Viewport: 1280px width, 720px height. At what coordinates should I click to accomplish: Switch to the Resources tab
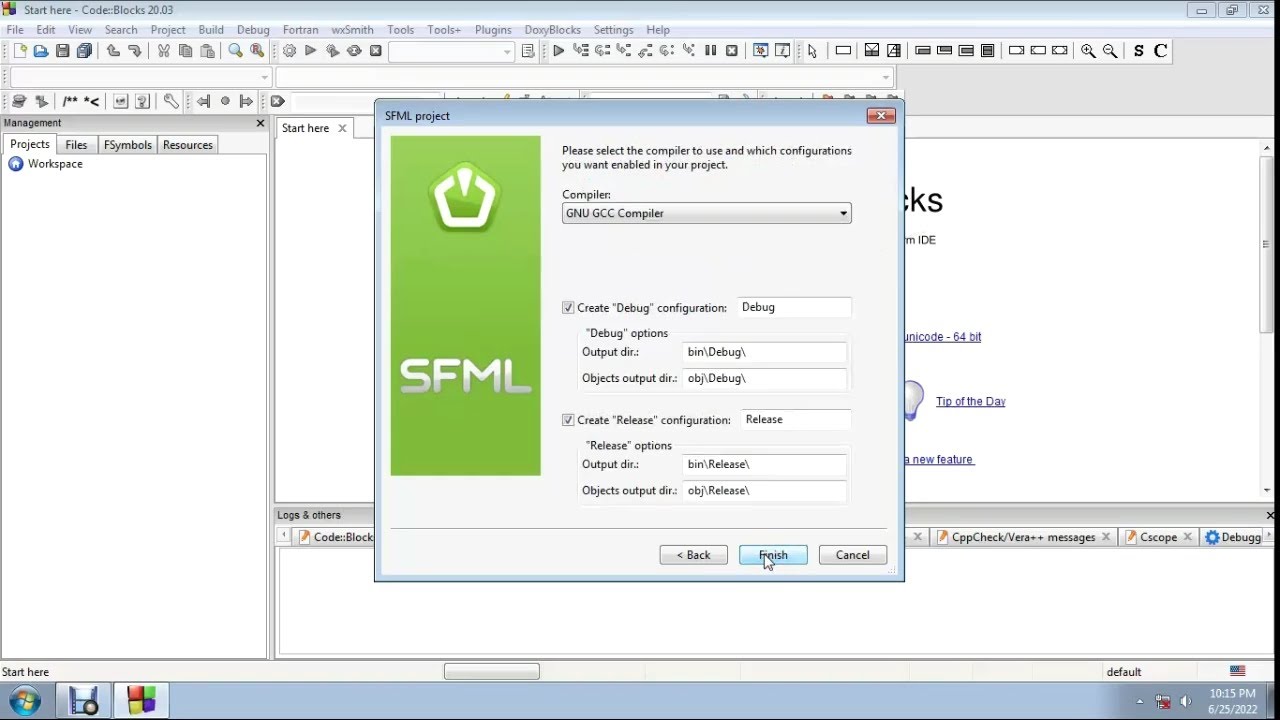(188, 145)
